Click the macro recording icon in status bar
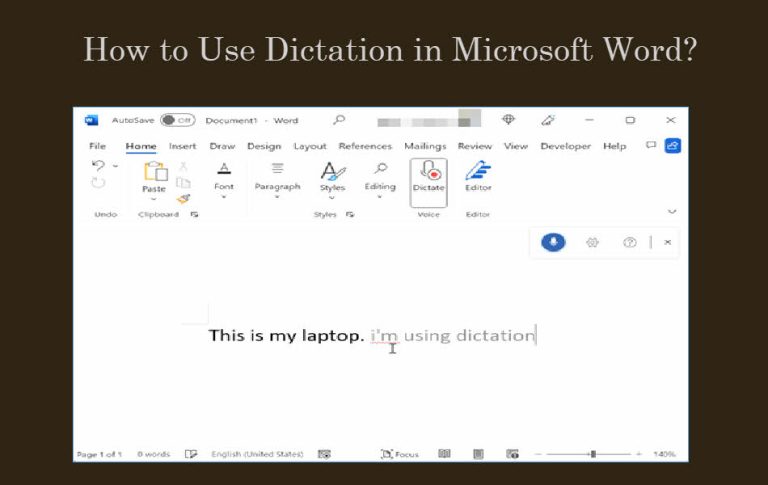The height and width of the screenshot is (485, 768). pos(324,454)
